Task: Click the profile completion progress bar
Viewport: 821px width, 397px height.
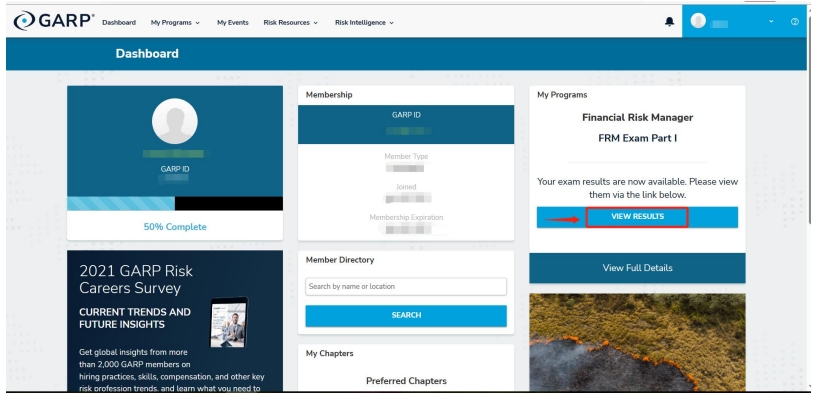Action: [x=175, y=203]
